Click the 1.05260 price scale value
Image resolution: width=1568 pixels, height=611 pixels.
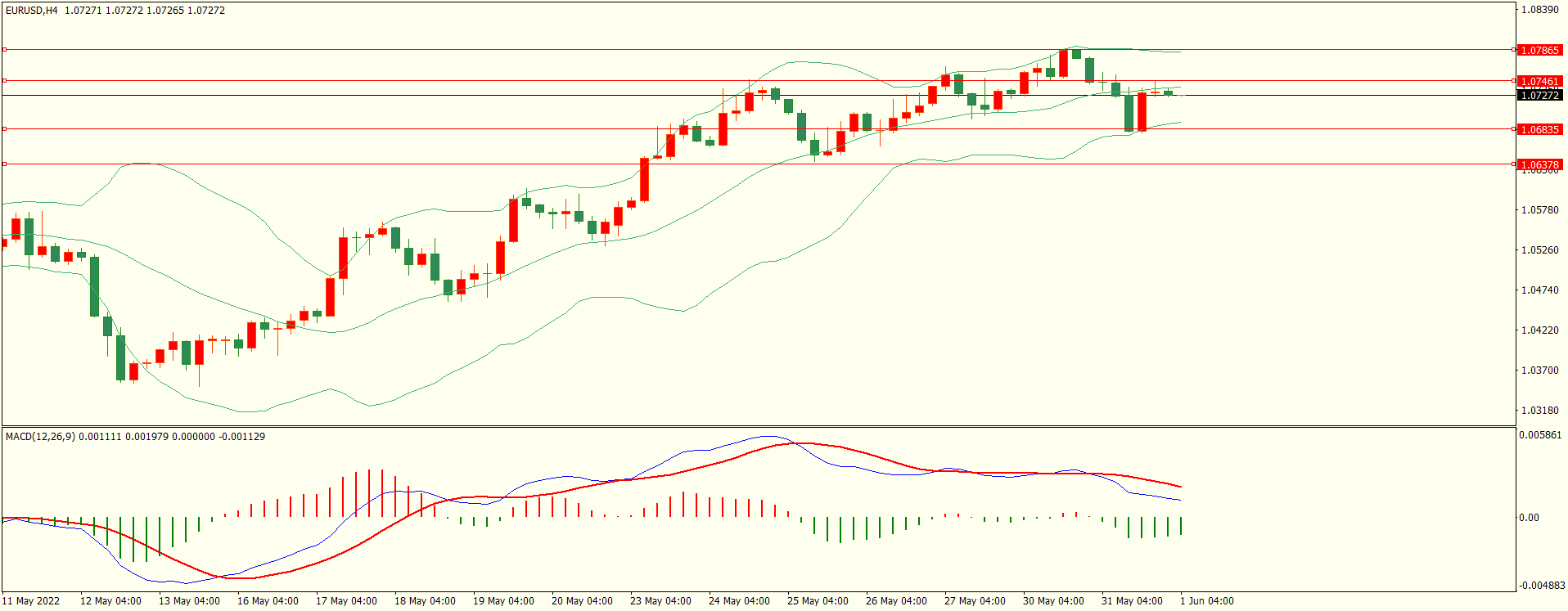tap(1539, 250)
